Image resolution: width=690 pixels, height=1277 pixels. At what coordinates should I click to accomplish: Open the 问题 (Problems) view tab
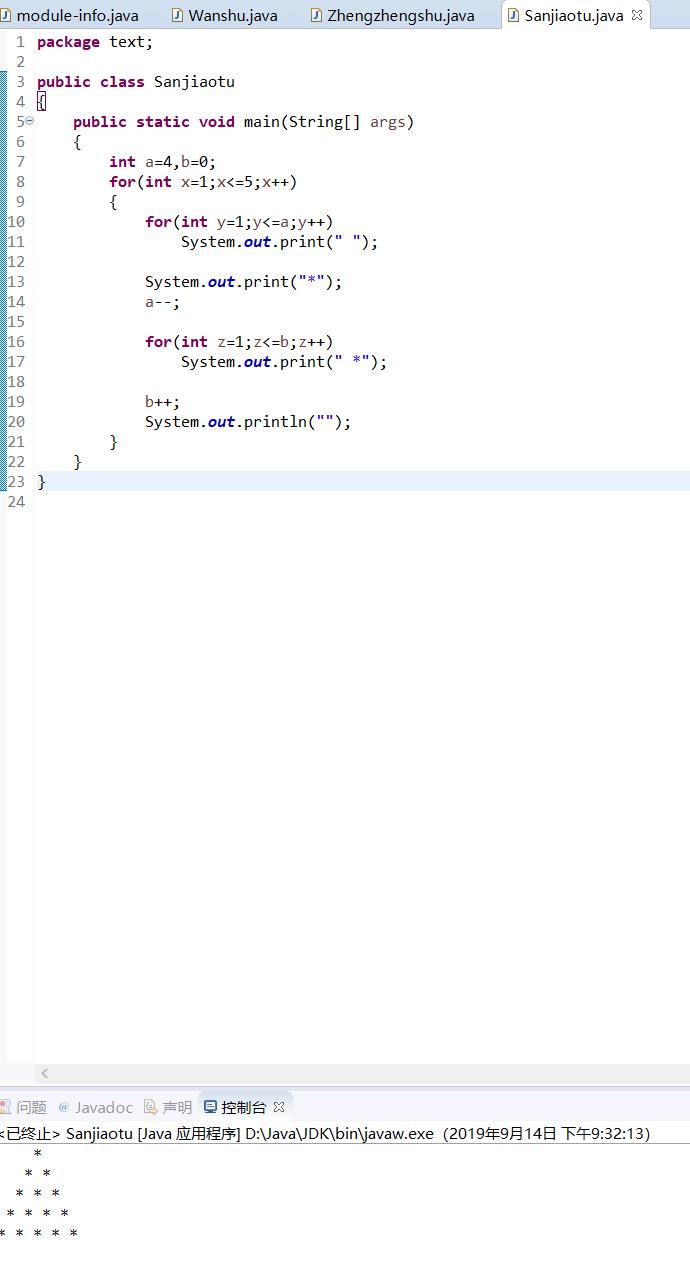point(24,1107)
